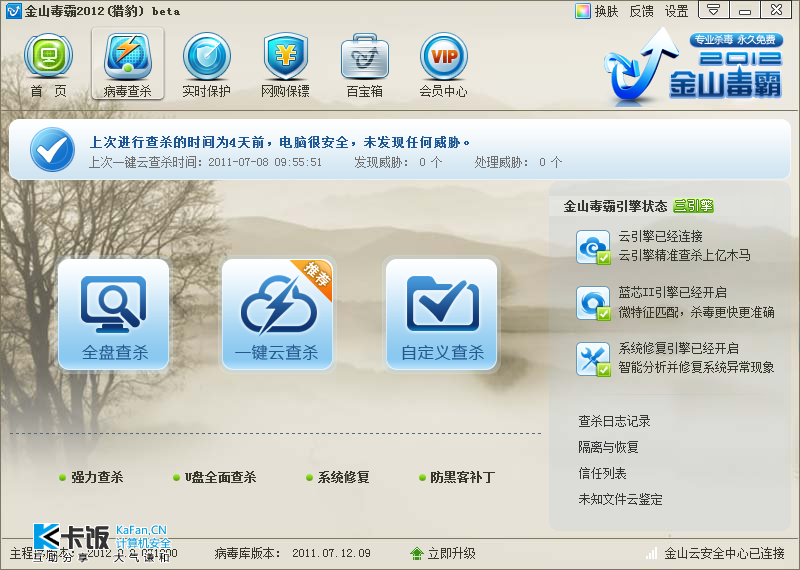Open the title bar dropdown menu button

pyautogui.click(x=713, y=10)
